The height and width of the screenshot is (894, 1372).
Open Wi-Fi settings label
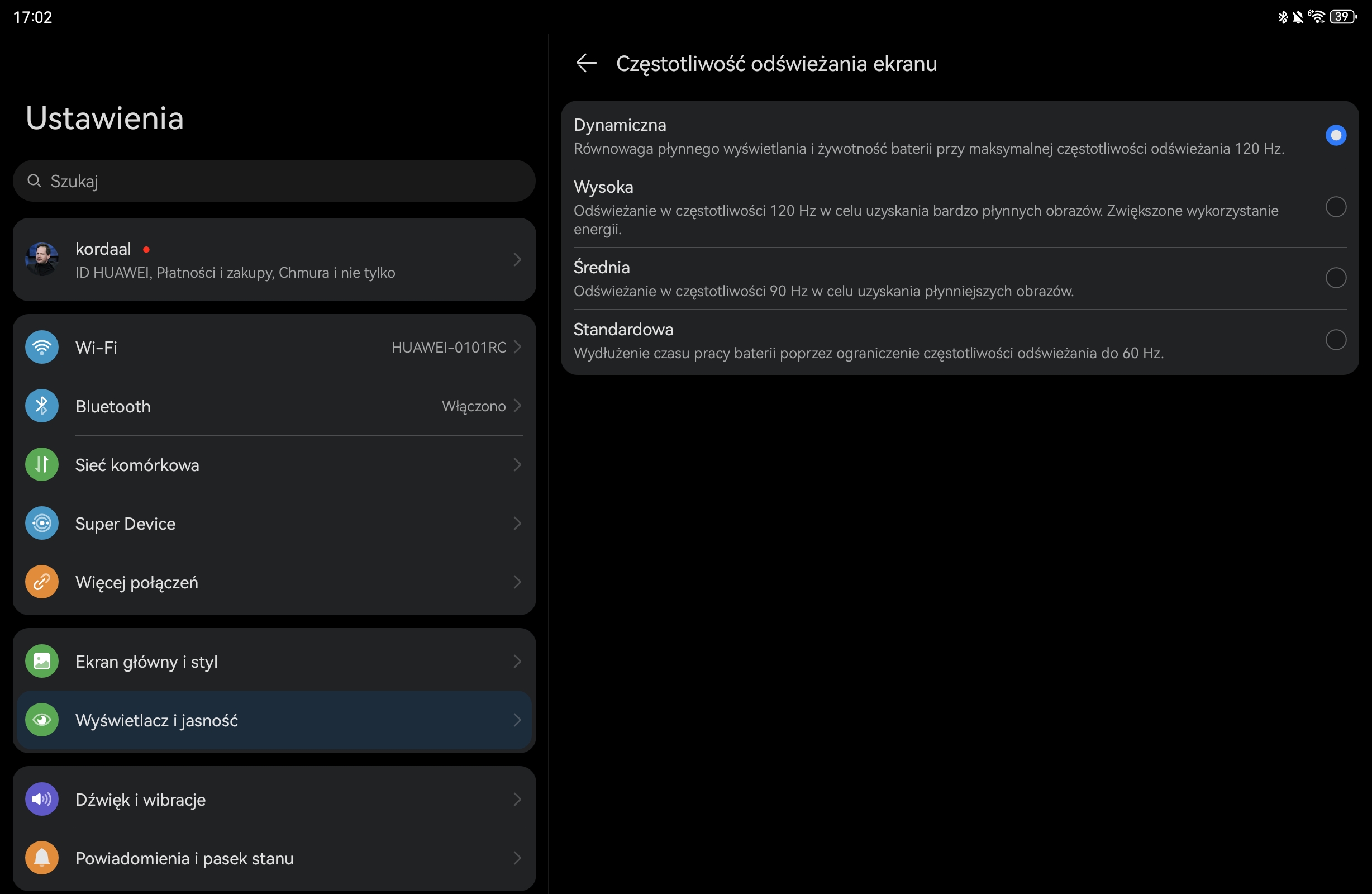point(96,348)
